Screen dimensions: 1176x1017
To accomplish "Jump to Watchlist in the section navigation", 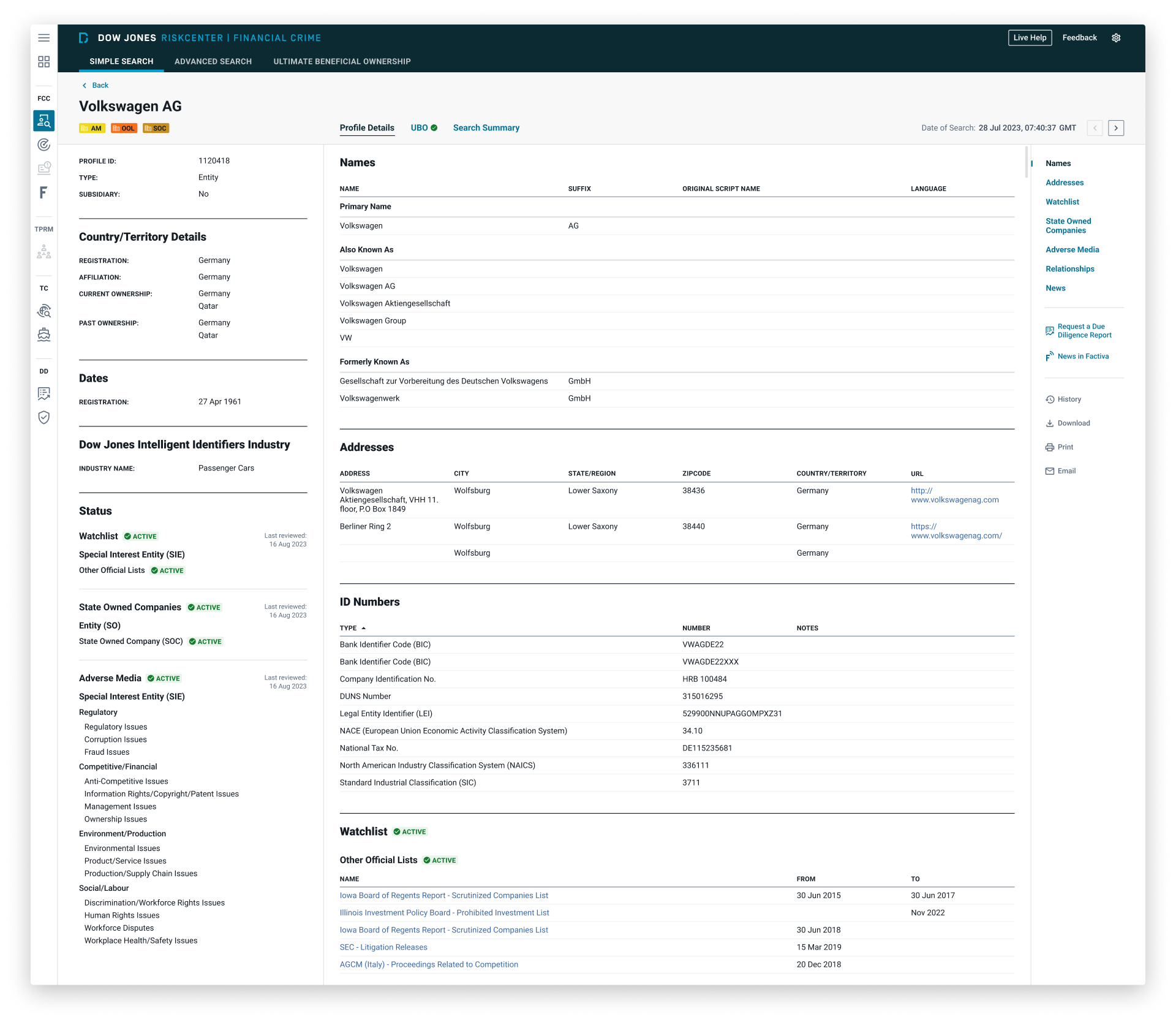I will (x=1062, y=202).
